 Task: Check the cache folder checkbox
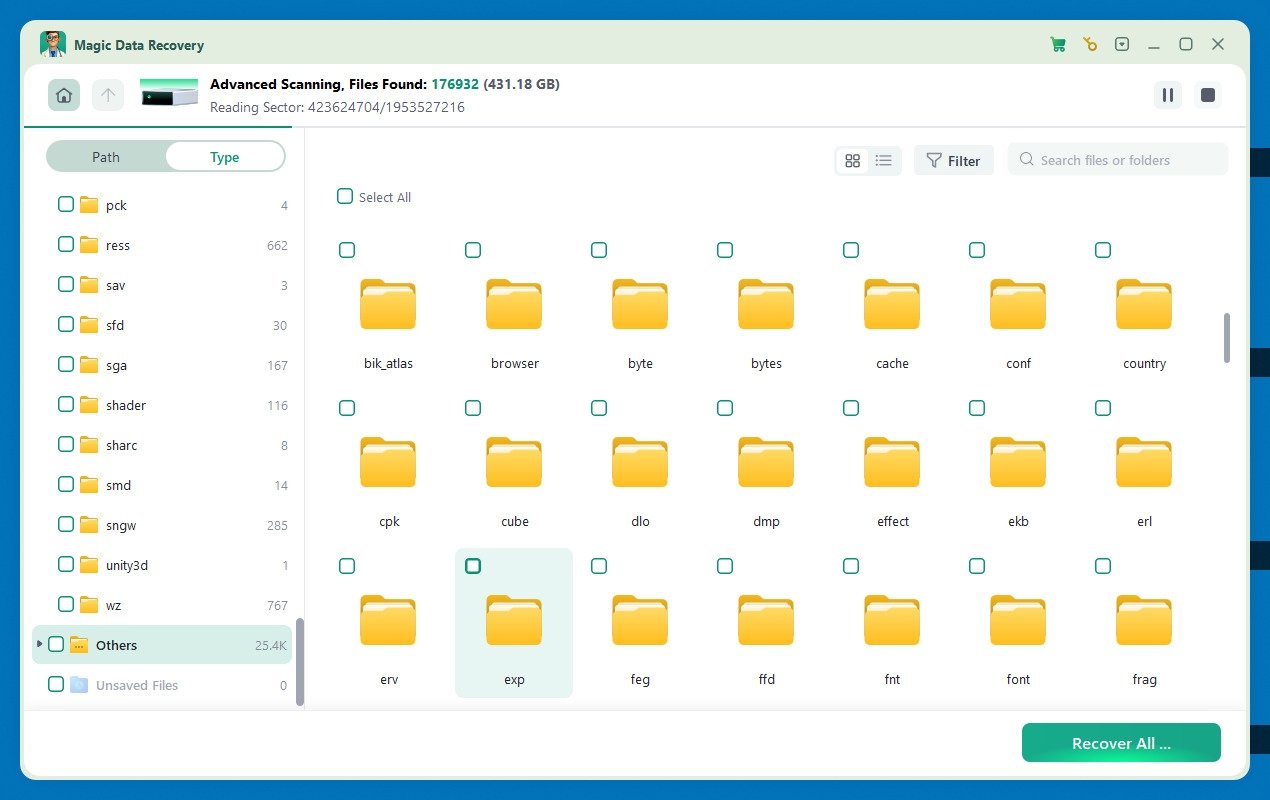(850, 250)
